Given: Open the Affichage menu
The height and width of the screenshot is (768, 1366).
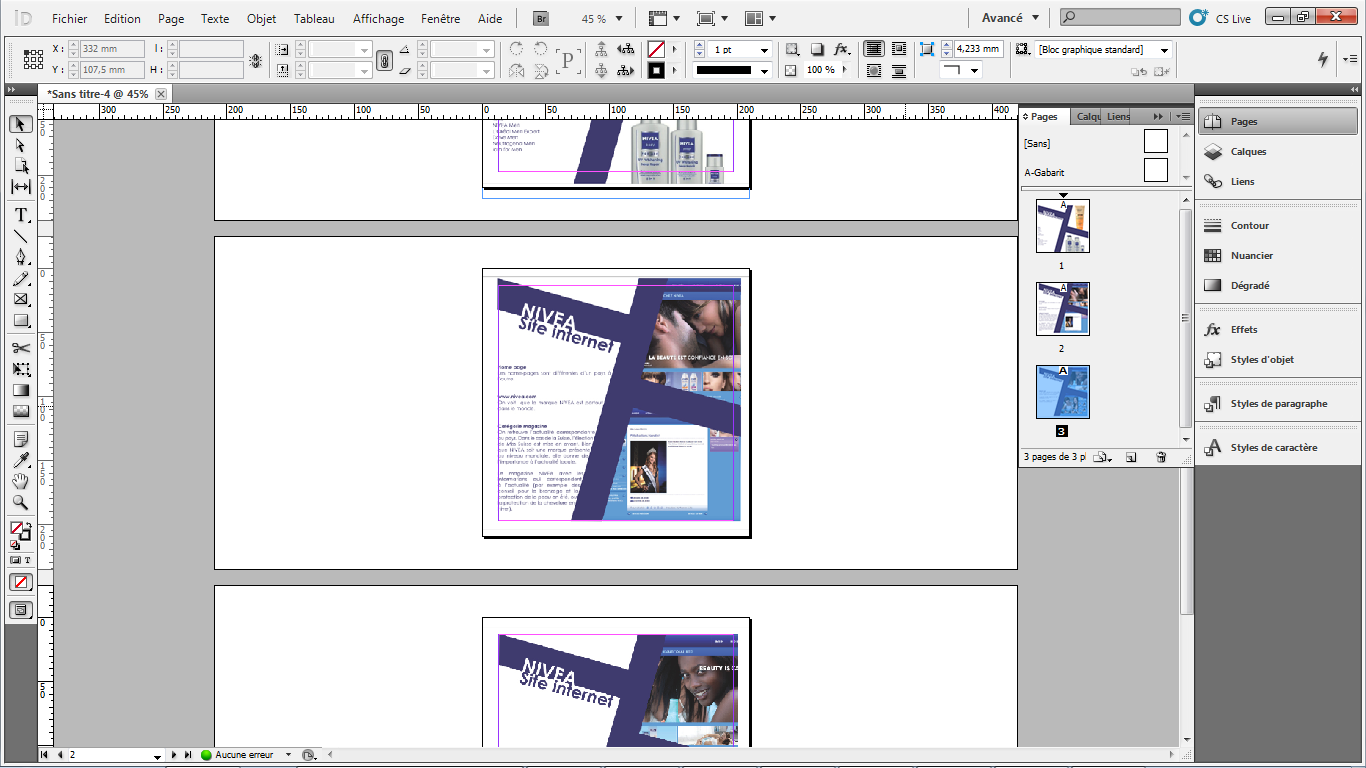Looking at the screenshot, I should click(x=379, y=19).
